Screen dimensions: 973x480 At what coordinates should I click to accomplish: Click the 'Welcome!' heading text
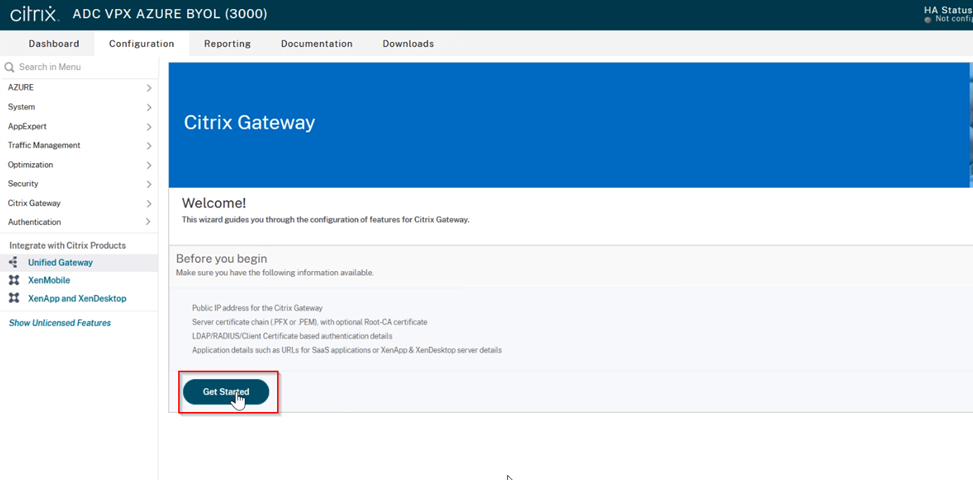pos(213,203)
